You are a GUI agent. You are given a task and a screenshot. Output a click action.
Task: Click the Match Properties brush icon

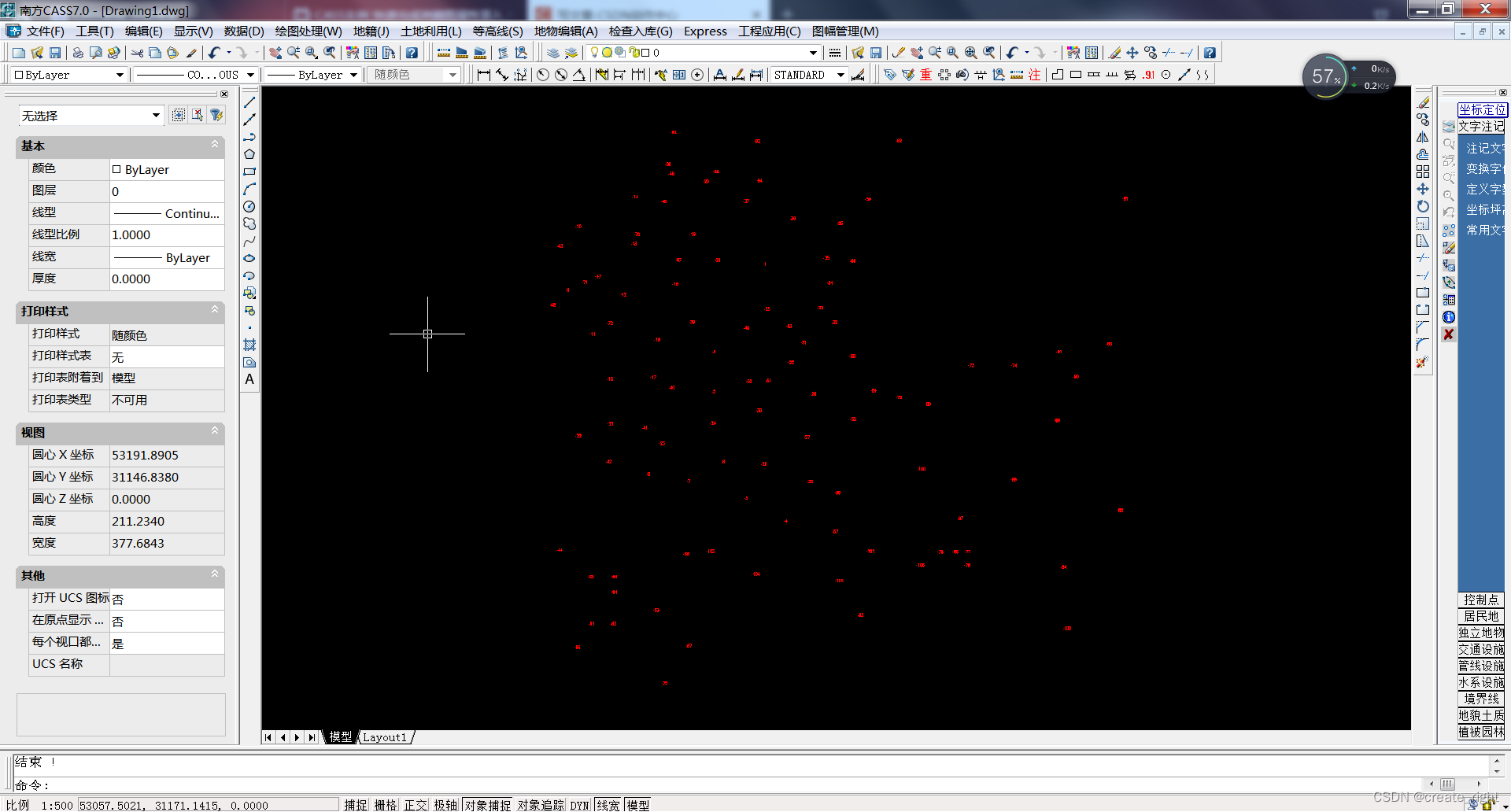(x=192, y=53)
